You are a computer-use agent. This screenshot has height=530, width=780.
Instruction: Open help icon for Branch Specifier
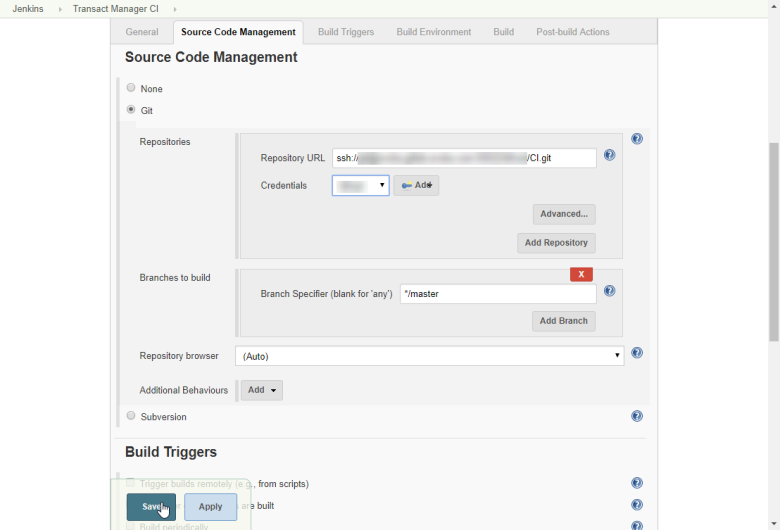pyautogui.click(x=609, y=291)
